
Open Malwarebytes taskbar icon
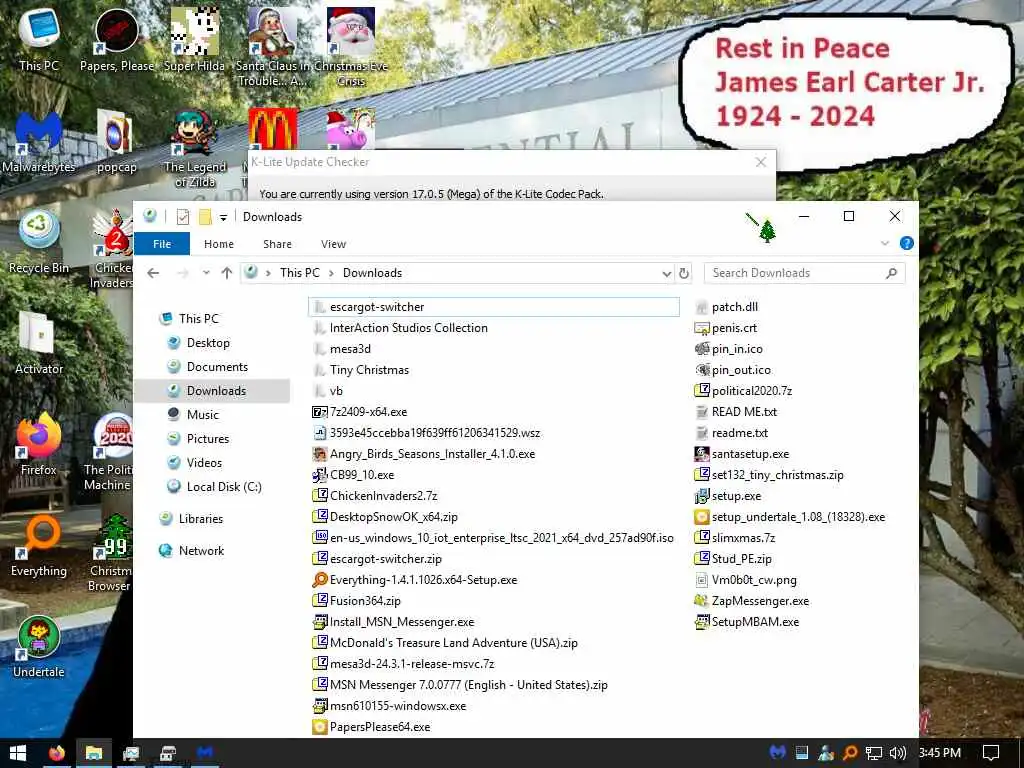(205, 753)
